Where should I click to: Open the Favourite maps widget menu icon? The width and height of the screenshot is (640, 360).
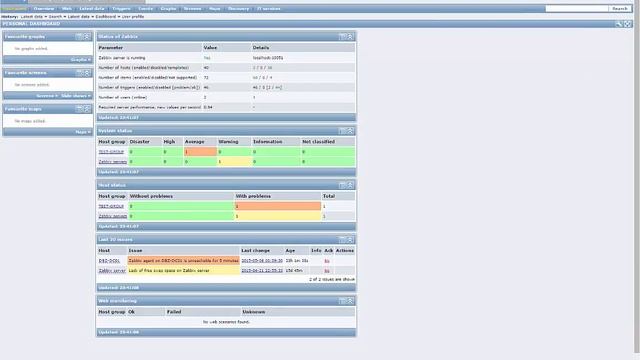pos(79,109)
